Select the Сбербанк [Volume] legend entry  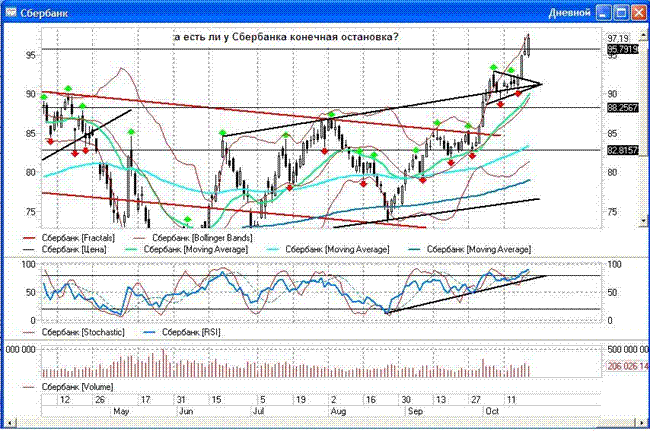coord(68,387)
